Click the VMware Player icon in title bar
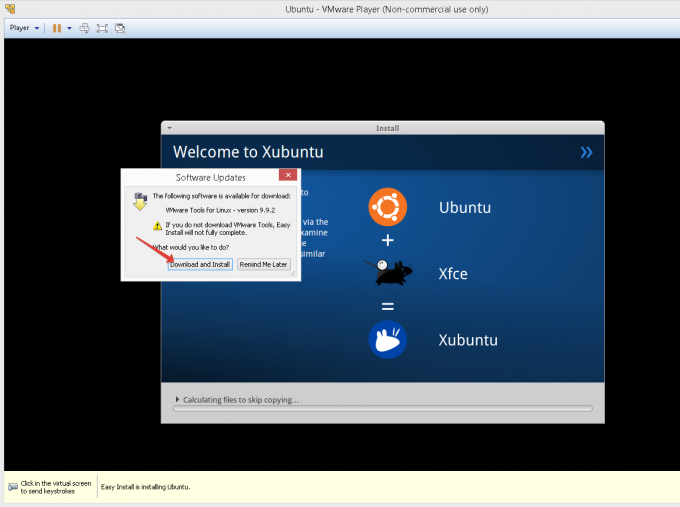The width and height of the screenshot is (680, 507). pyautogui.click(x=10, y=8)
